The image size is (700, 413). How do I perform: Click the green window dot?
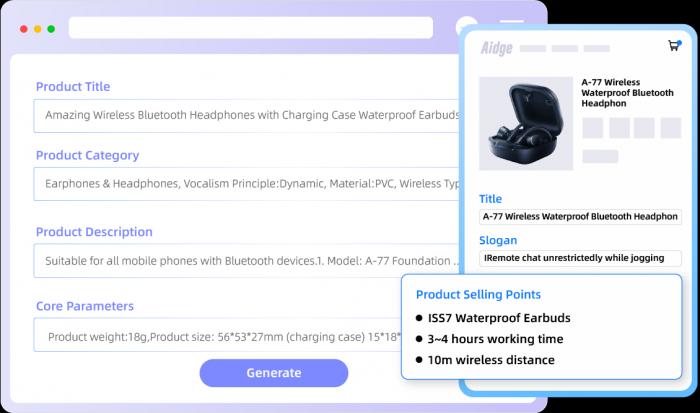(x=51, y=29)
